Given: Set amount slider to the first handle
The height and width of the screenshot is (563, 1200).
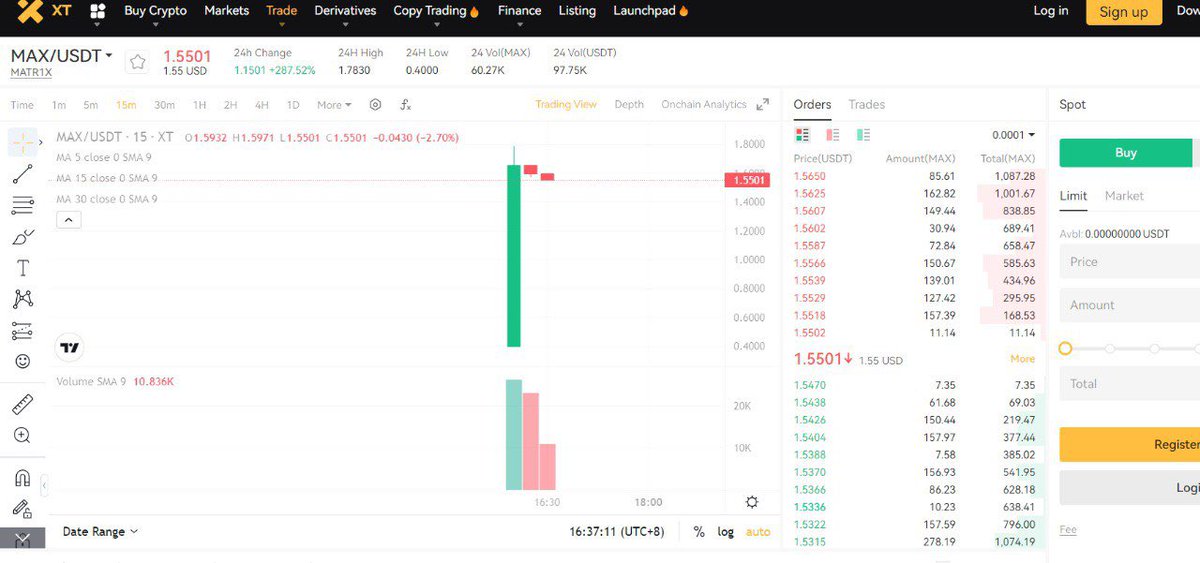Looking at the screenshot, I should point(1065,348).
